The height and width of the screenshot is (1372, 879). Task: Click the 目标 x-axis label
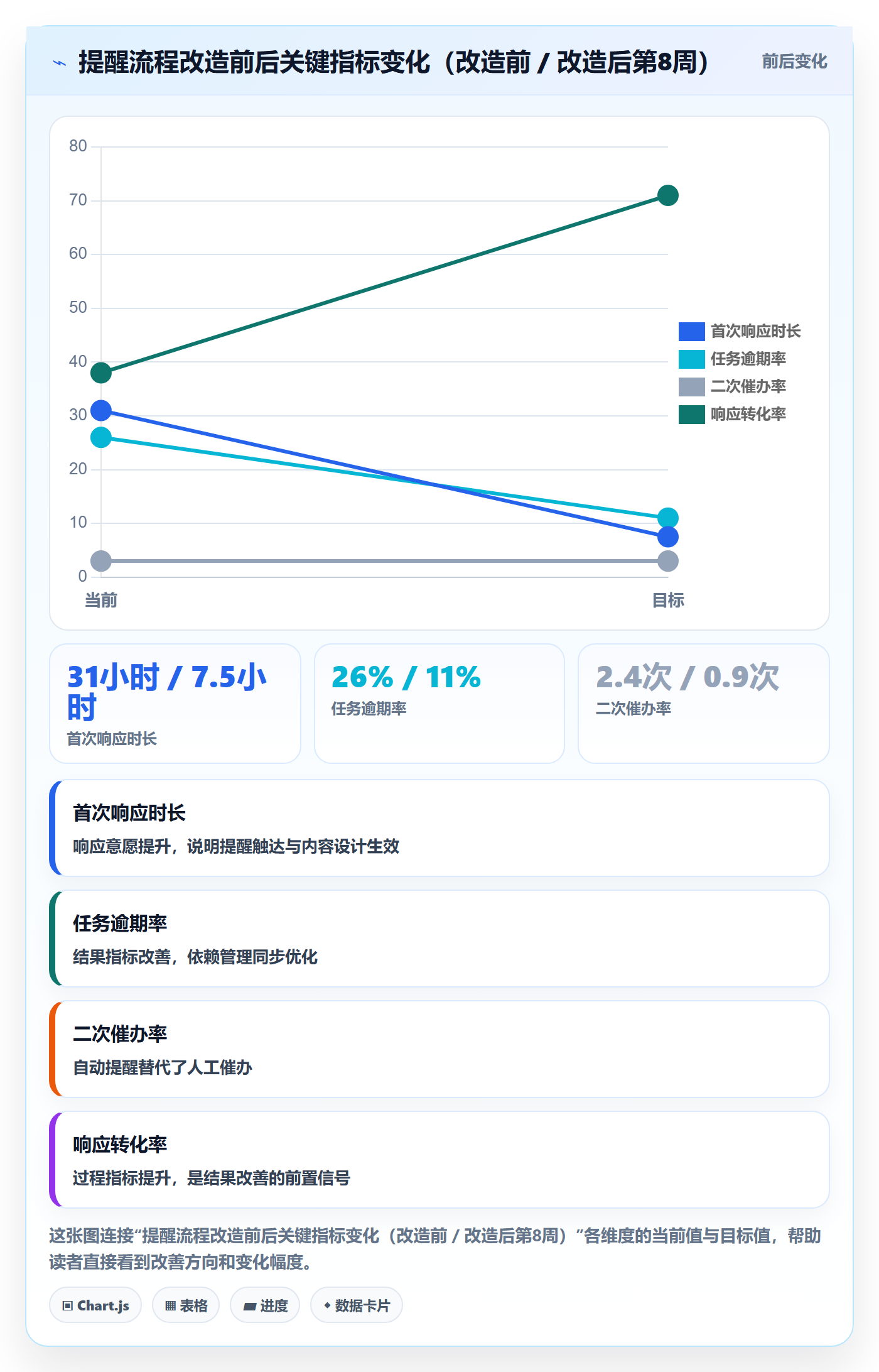(x=668, y=601)
